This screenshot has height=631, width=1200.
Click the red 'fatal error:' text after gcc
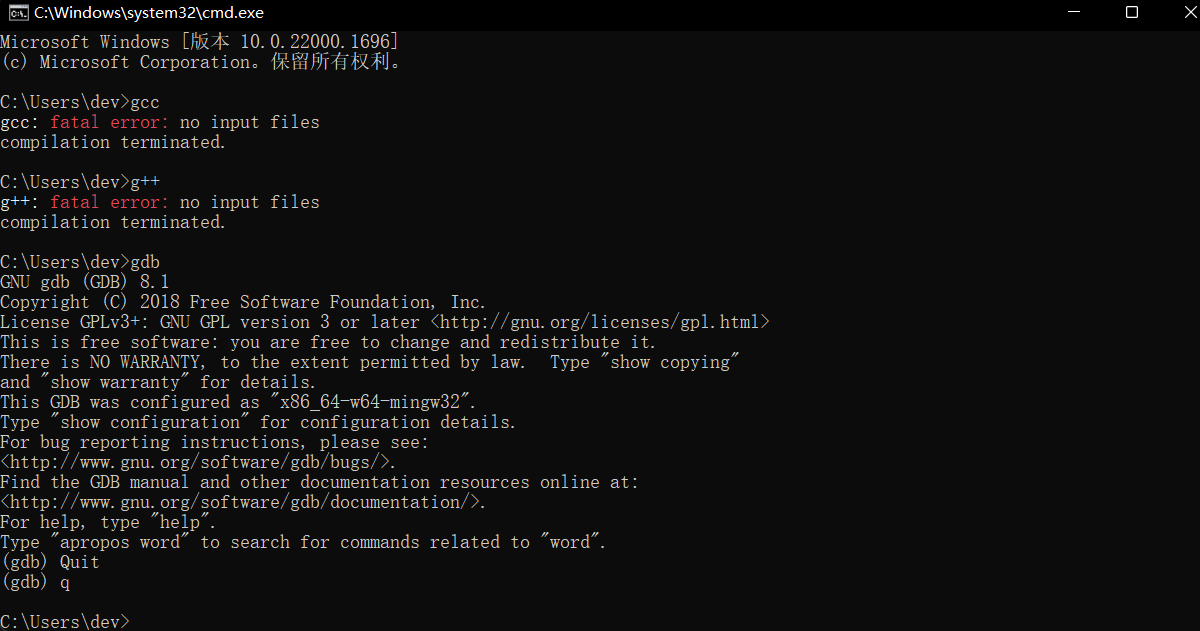110,122
